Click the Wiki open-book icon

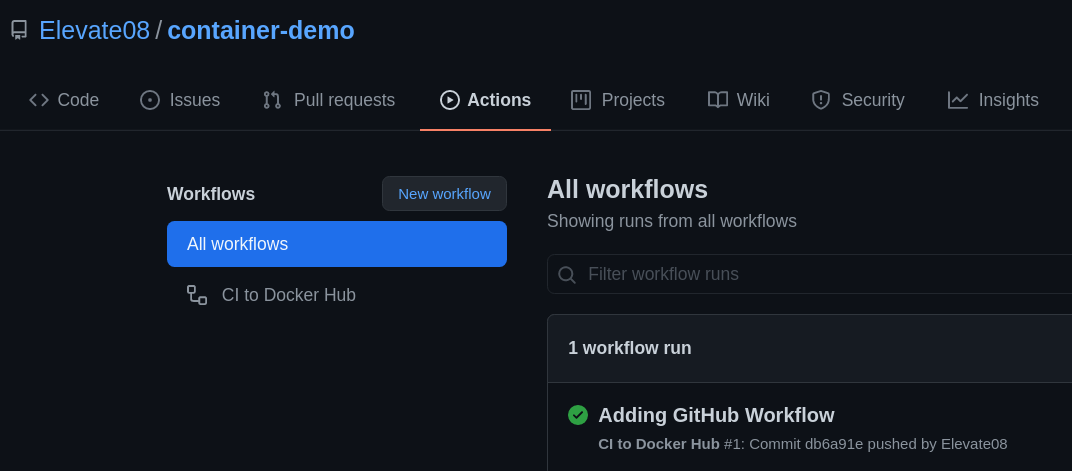click(717, 100)
